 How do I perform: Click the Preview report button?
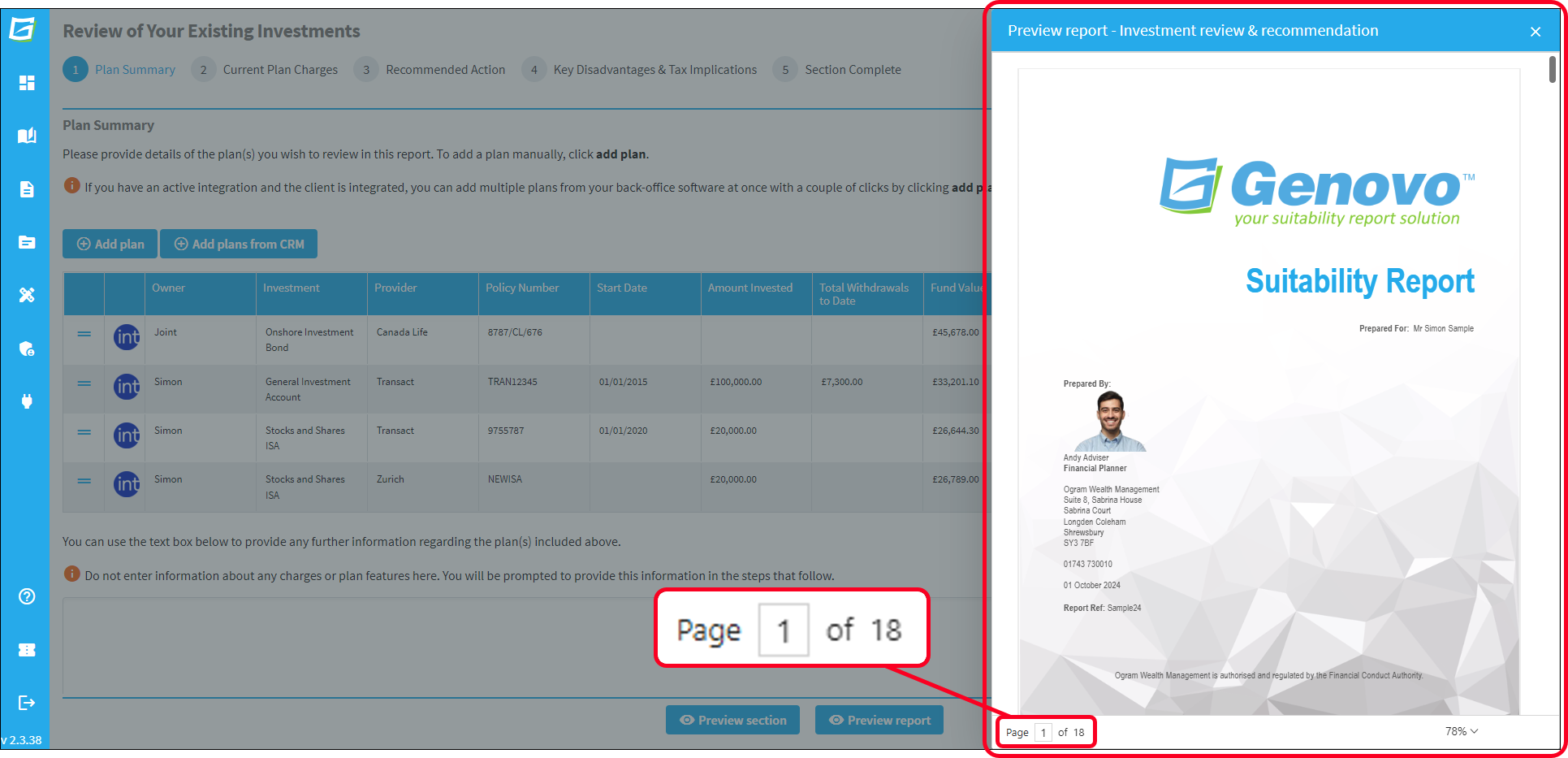pos(879,720)
